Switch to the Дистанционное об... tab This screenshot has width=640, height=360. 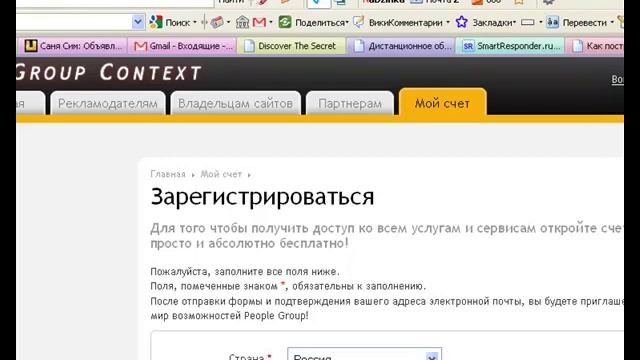coord(401,46)
